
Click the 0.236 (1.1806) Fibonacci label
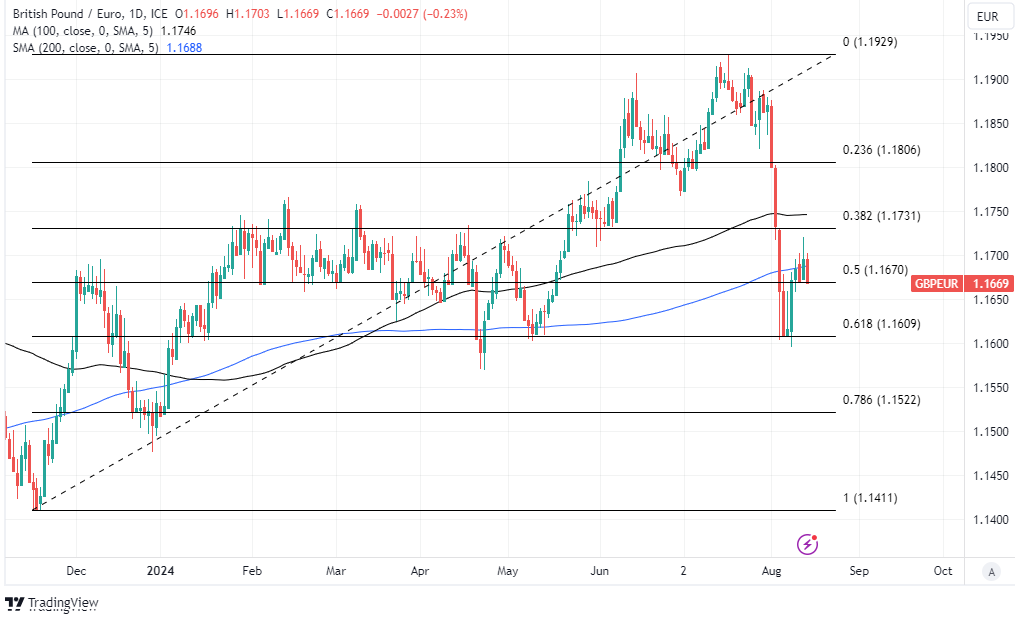point(881,150)
